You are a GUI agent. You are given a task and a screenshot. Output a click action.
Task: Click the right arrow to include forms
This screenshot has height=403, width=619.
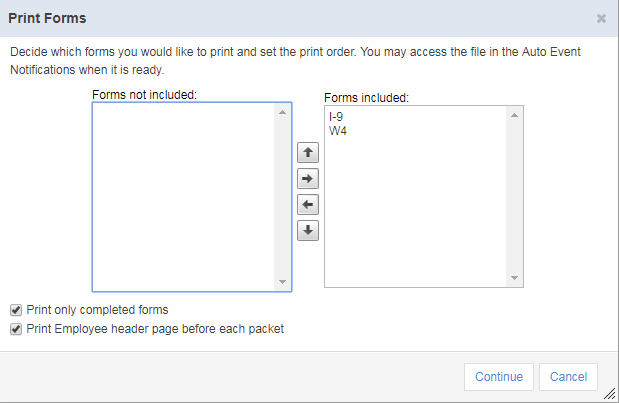coord(308,179)
